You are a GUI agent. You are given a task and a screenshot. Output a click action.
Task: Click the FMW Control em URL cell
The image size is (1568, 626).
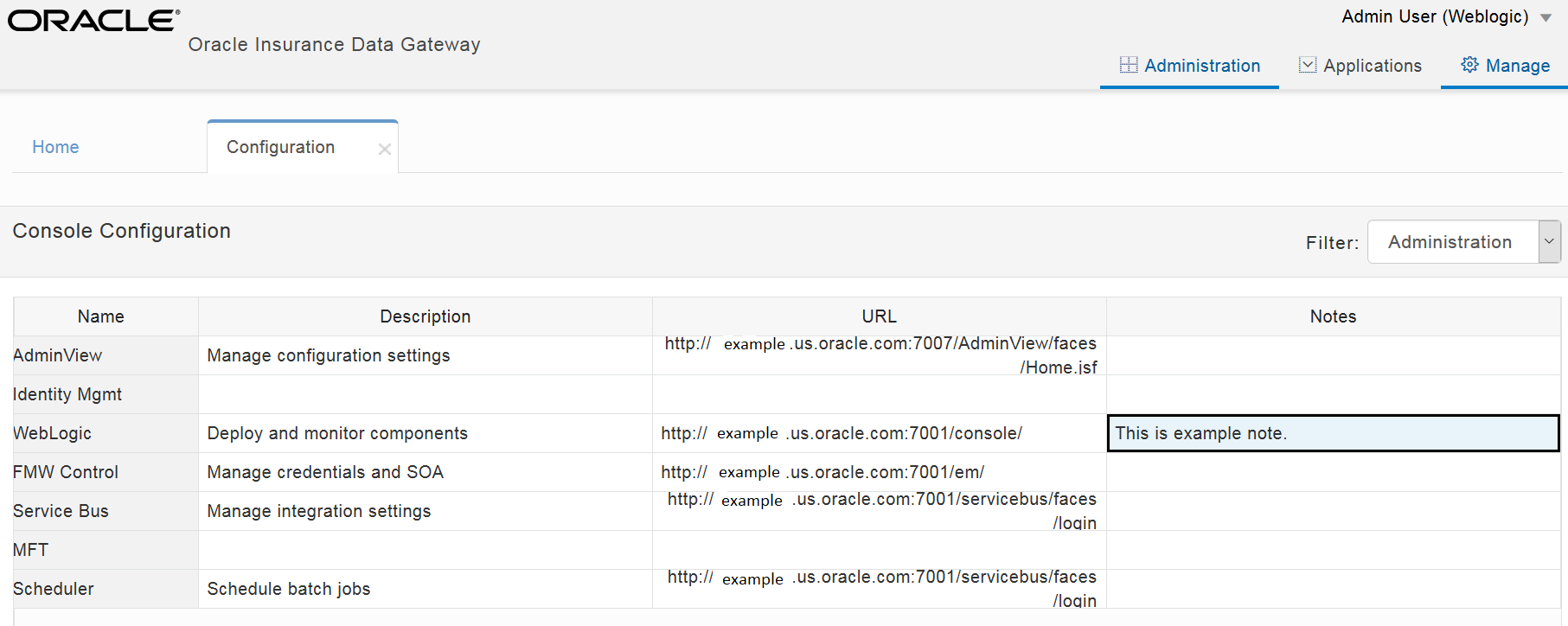[880, 472]
